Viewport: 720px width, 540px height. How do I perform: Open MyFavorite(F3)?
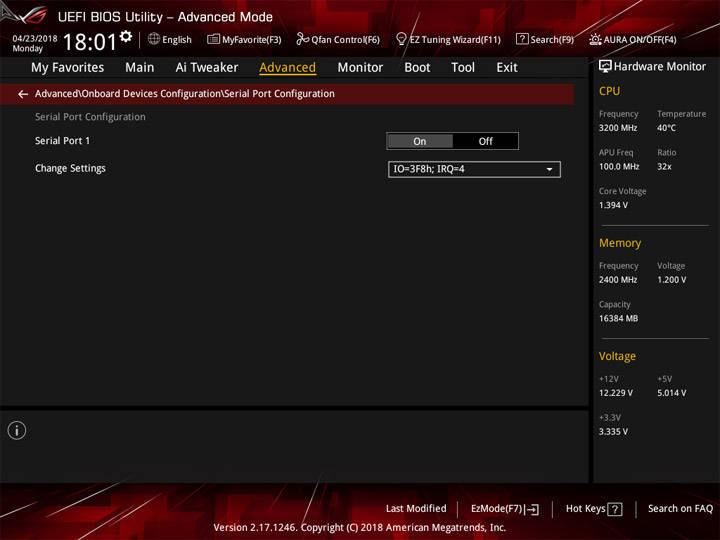(x=244, y=39)
